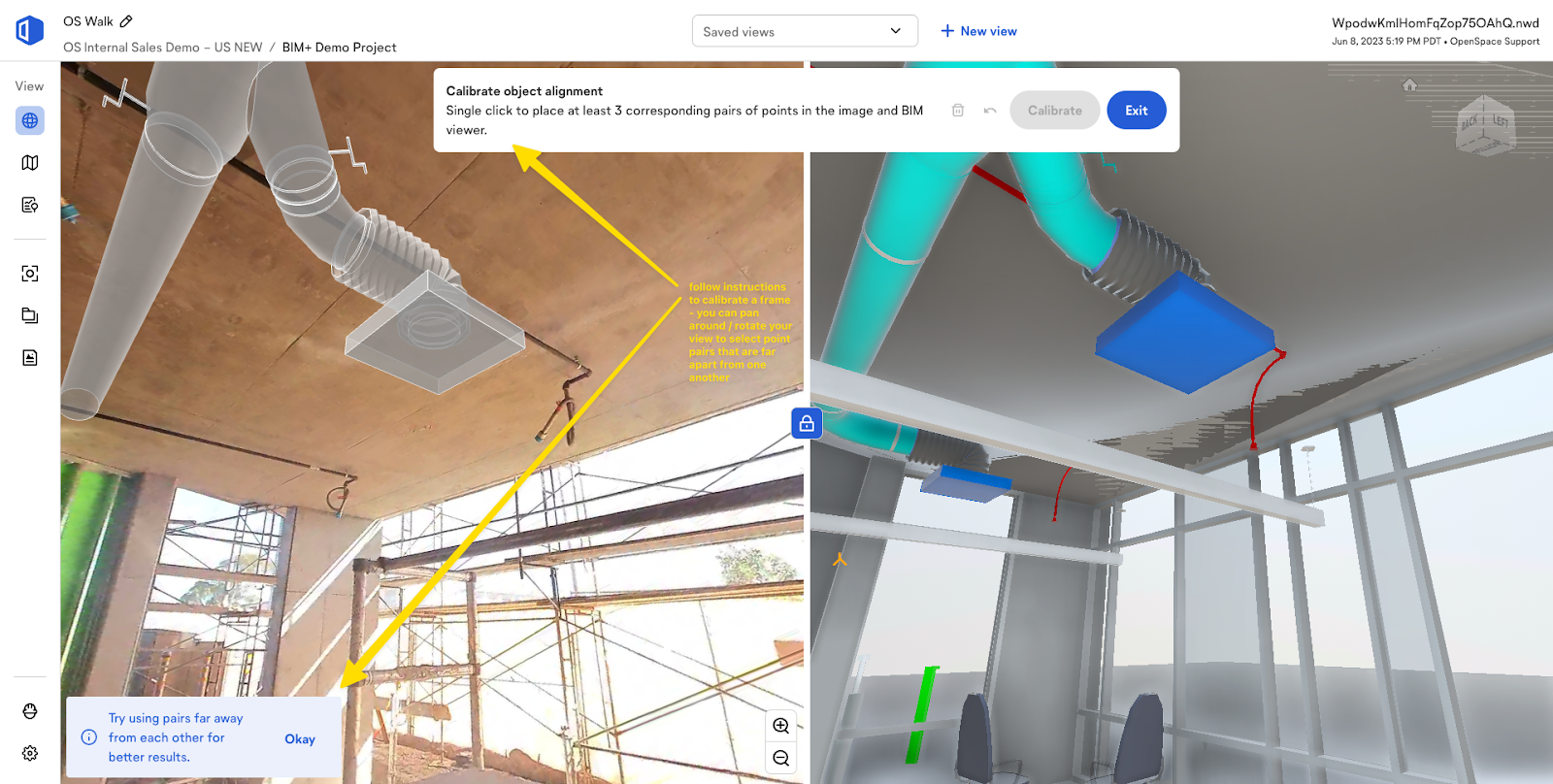The image size is (1553, 784).
Task: Open settings gear in bottom sidebar
Action: [30, 753]
